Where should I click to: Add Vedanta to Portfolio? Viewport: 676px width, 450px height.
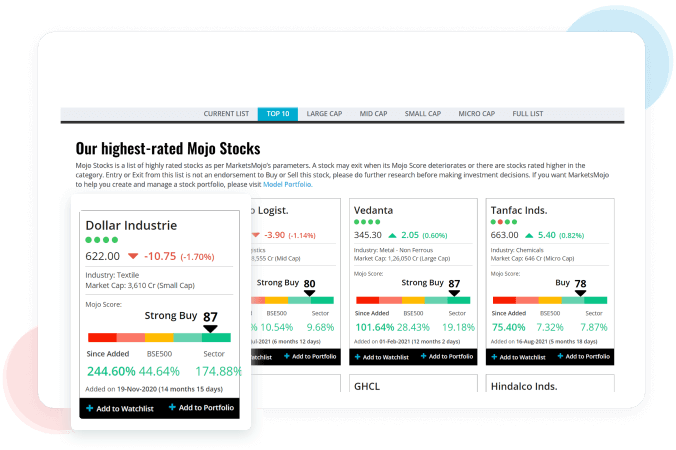coord(447,356)
